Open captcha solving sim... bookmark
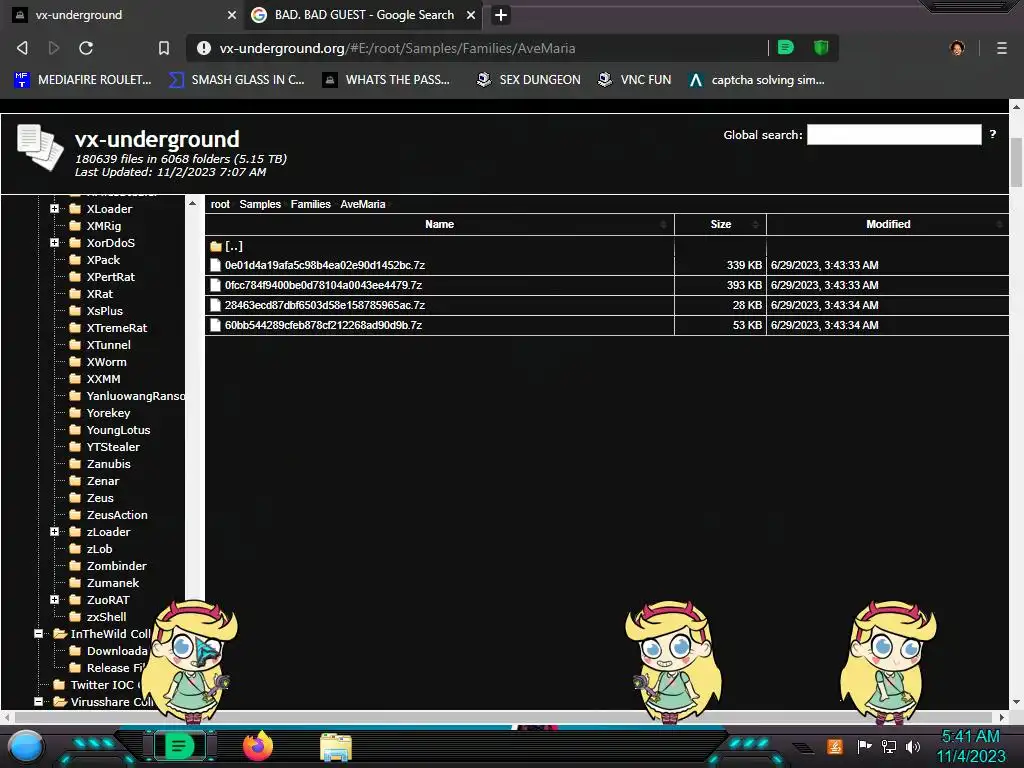 [757, 80]
